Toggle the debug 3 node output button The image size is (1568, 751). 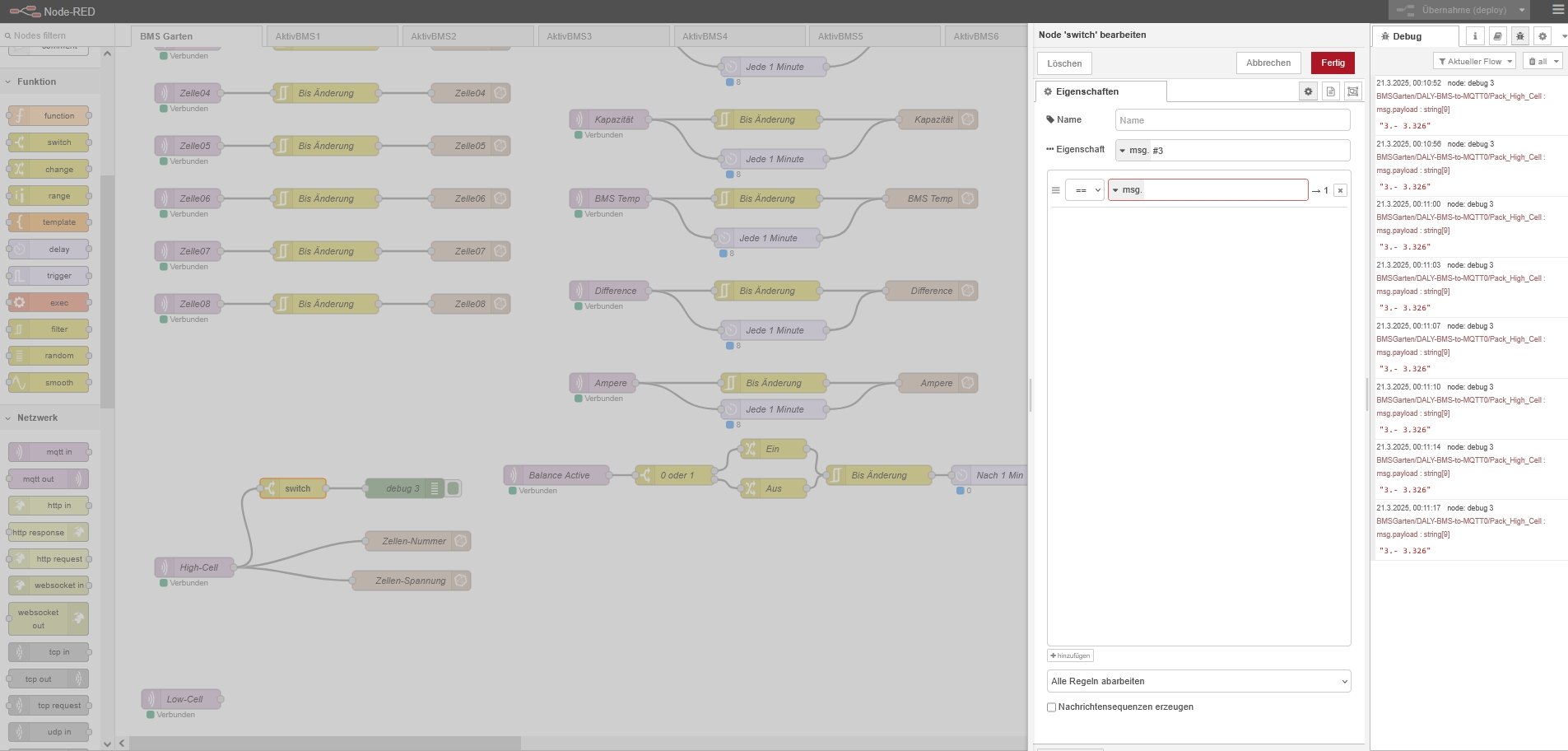[x=453, y=488]
